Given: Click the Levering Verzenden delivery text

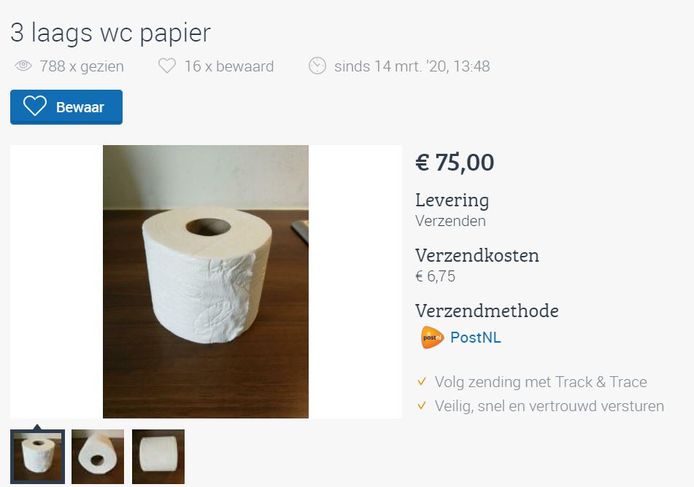Looking at the screenshot, I should point(452,210).
